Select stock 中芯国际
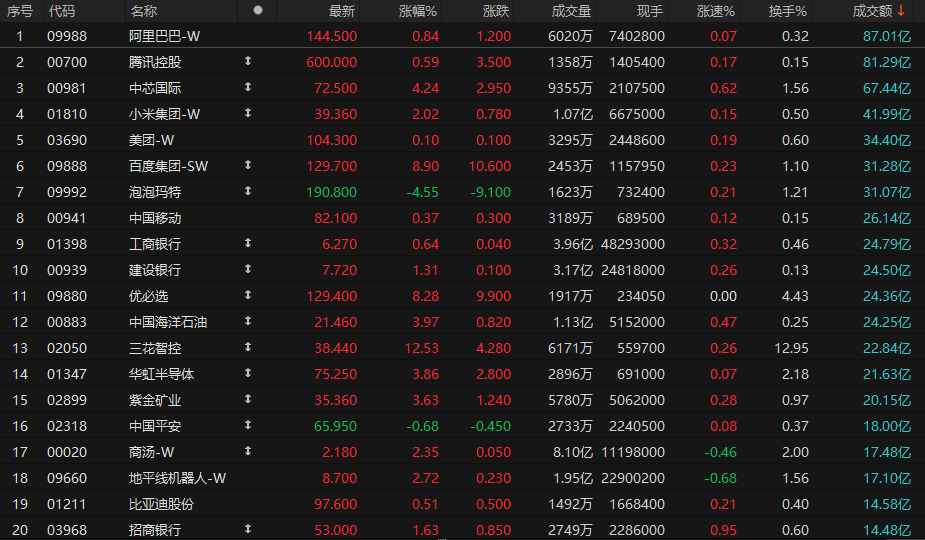The width and height of the screenshot is (925, 540). 155,88
